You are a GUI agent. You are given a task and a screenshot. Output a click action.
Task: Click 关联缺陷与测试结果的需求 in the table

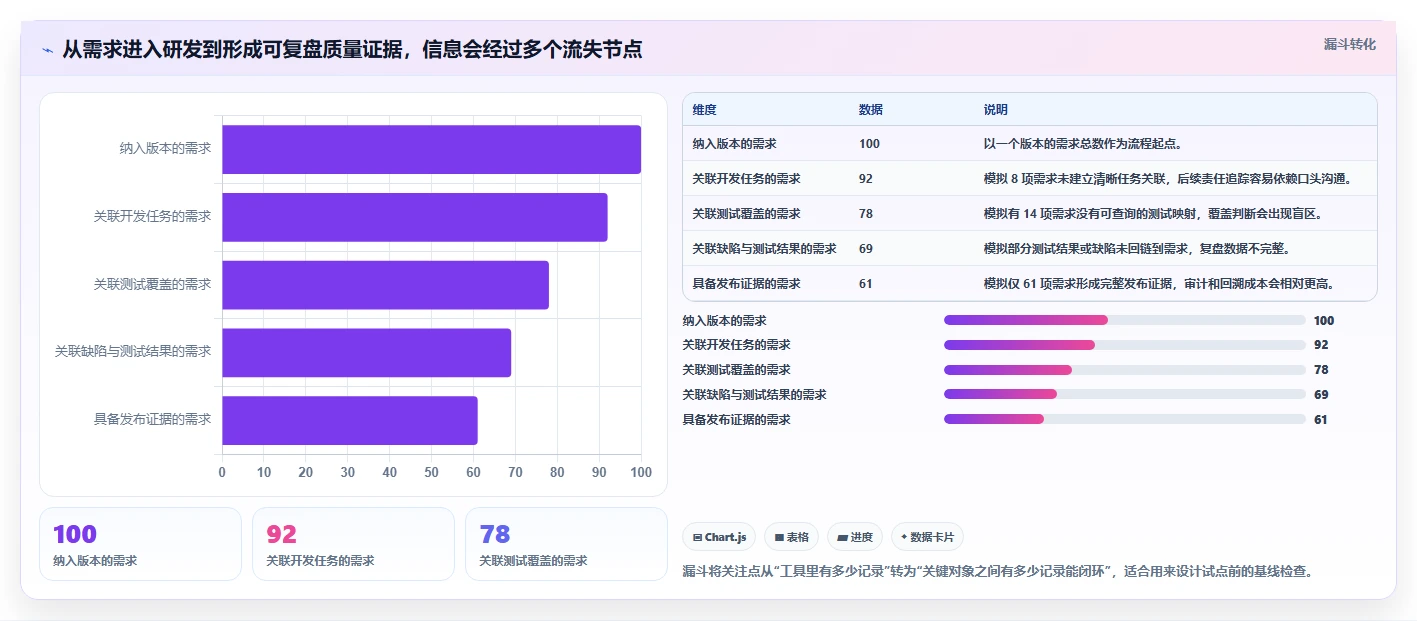764,249
